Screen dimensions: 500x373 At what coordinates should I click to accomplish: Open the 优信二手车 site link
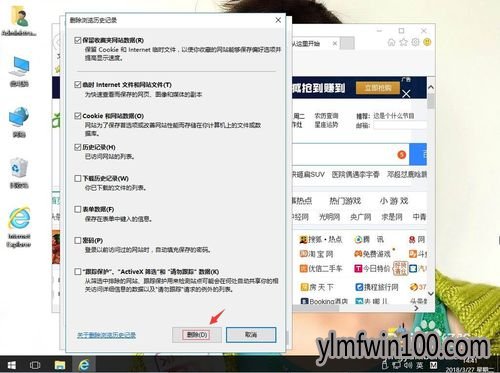321,268
